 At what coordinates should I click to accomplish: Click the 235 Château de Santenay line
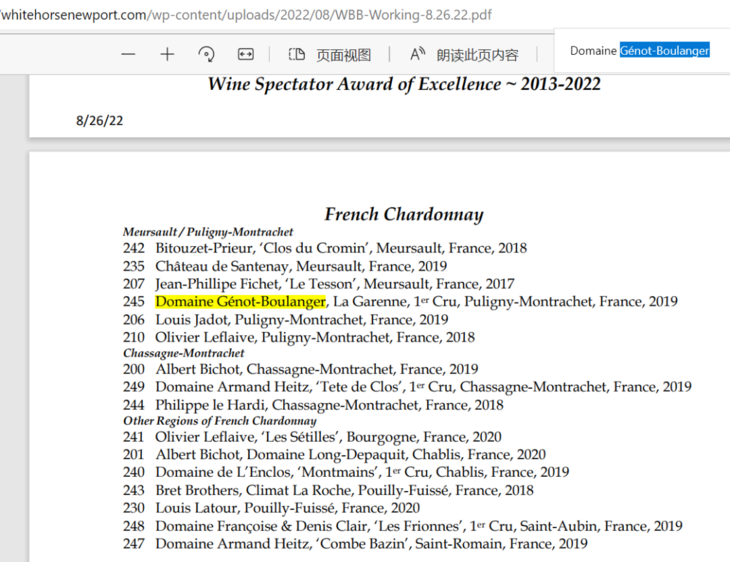[285, 266]
